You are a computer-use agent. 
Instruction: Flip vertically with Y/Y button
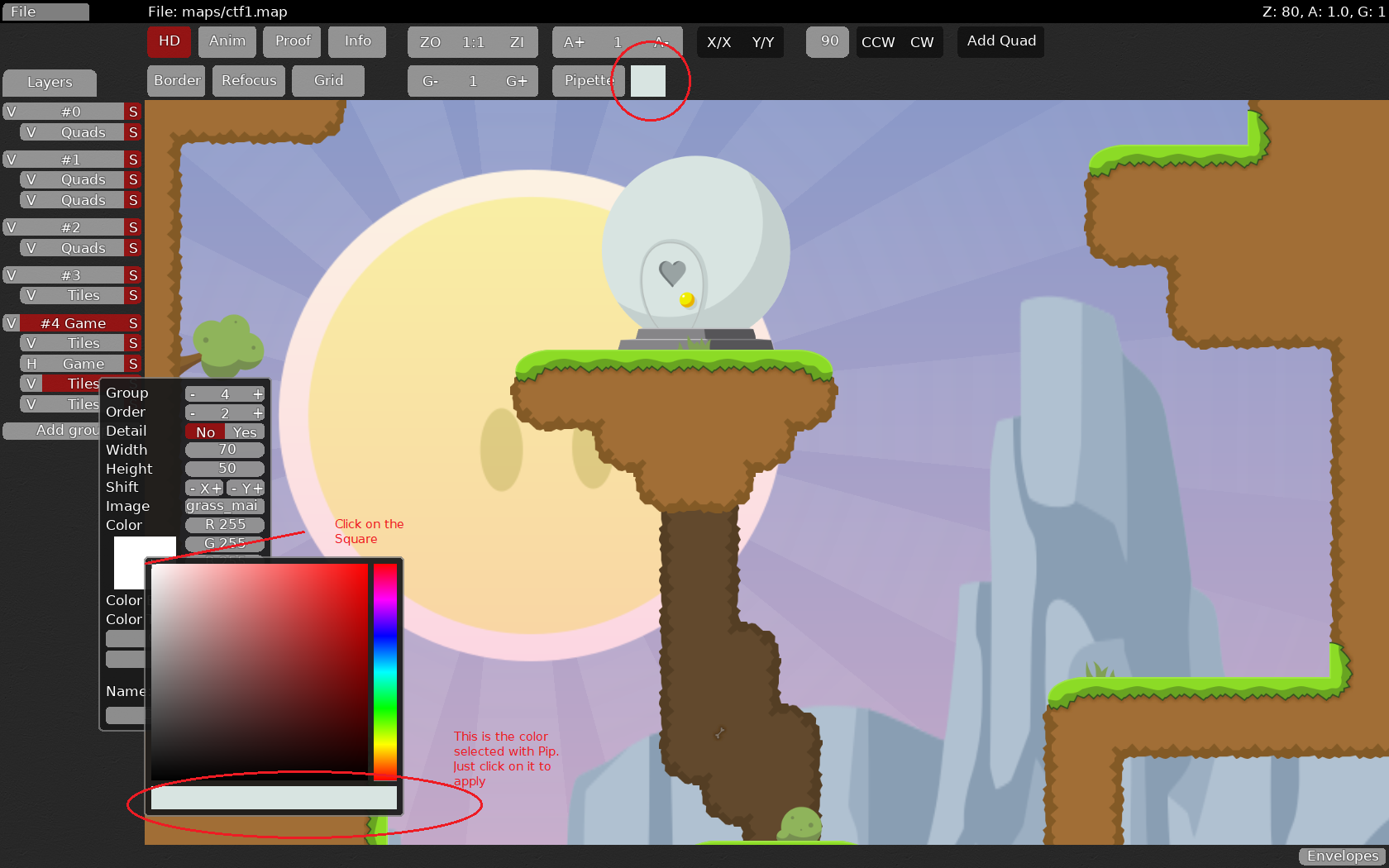[763, 42]
